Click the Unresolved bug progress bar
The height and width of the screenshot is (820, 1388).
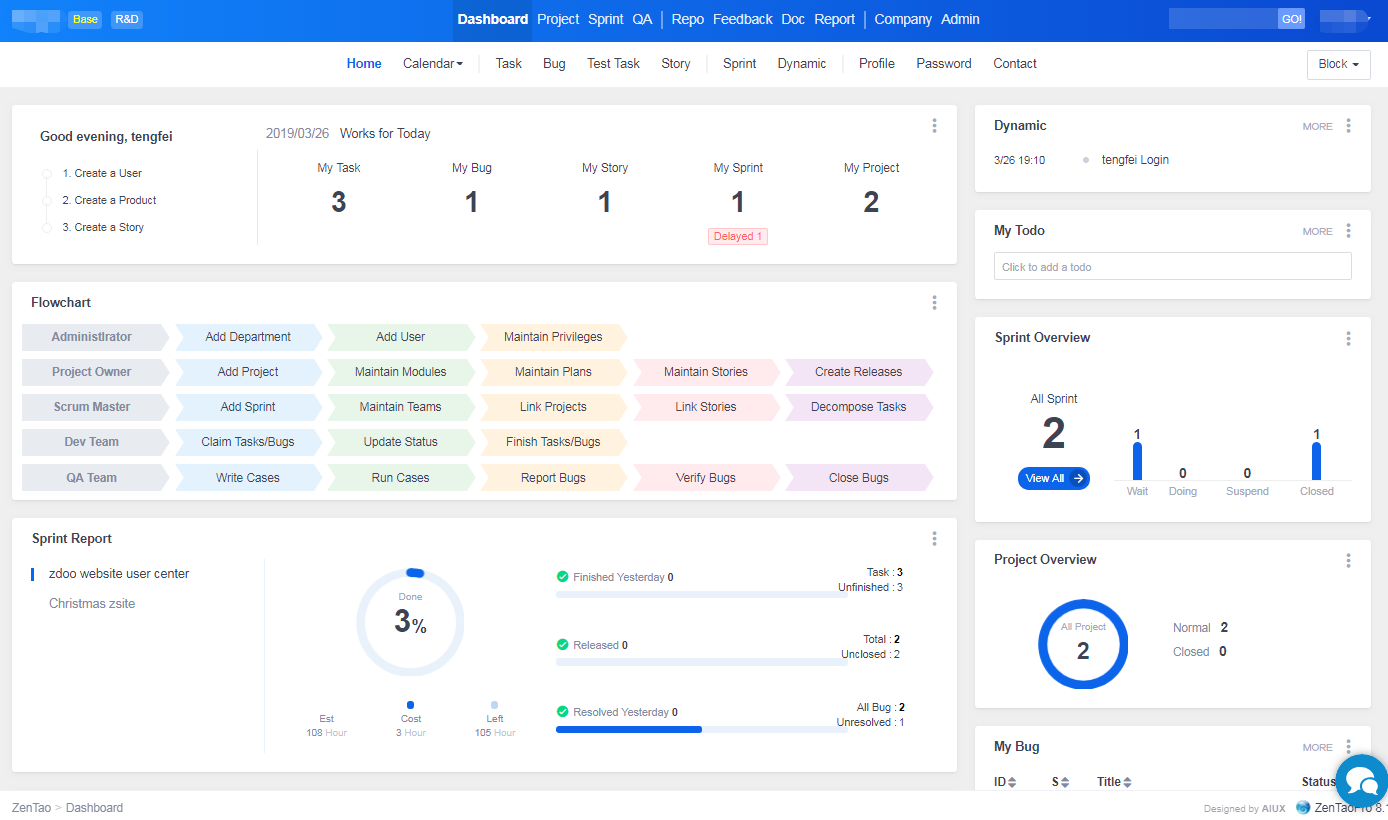pyautogui.click(x=628, y=728)
